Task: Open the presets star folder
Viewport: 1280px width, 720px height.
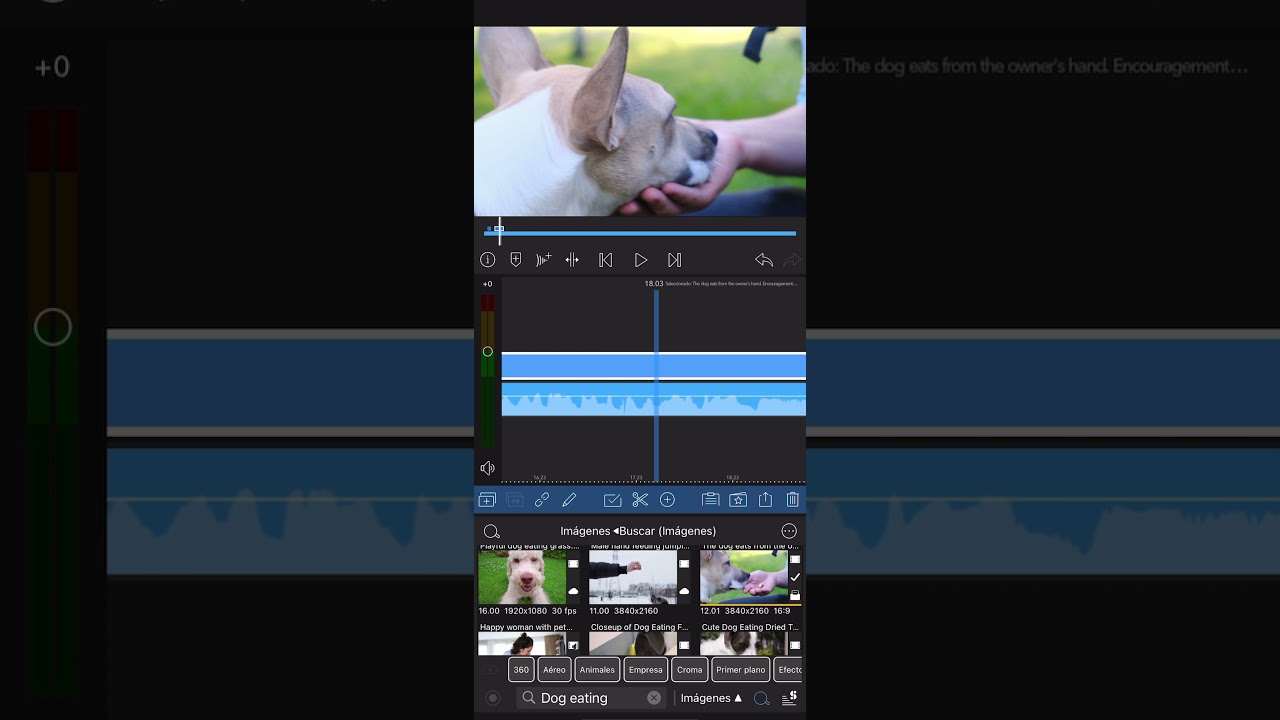Action: [x=738, y=500]
